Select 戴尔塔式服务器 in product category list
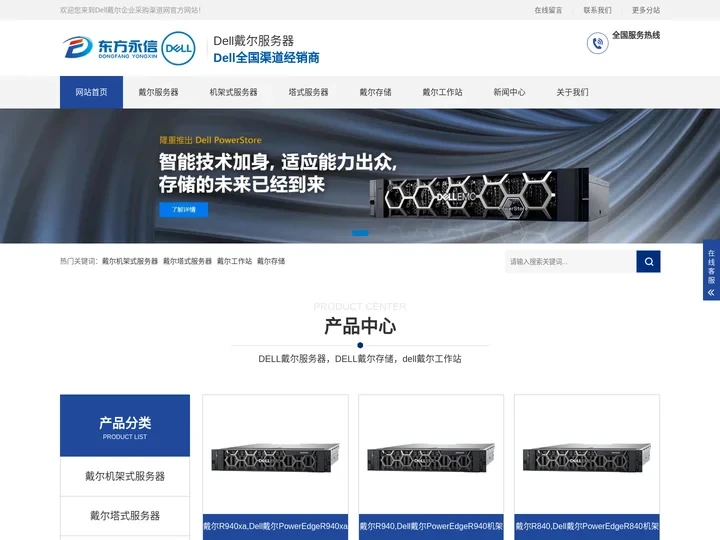This screenshot has height=540, width=720. point(125,516)
